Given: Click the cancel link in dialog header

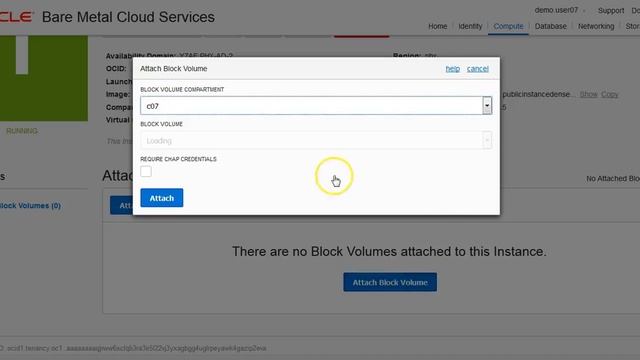Looking at the screenshot, I should click(x=478, y=69).
